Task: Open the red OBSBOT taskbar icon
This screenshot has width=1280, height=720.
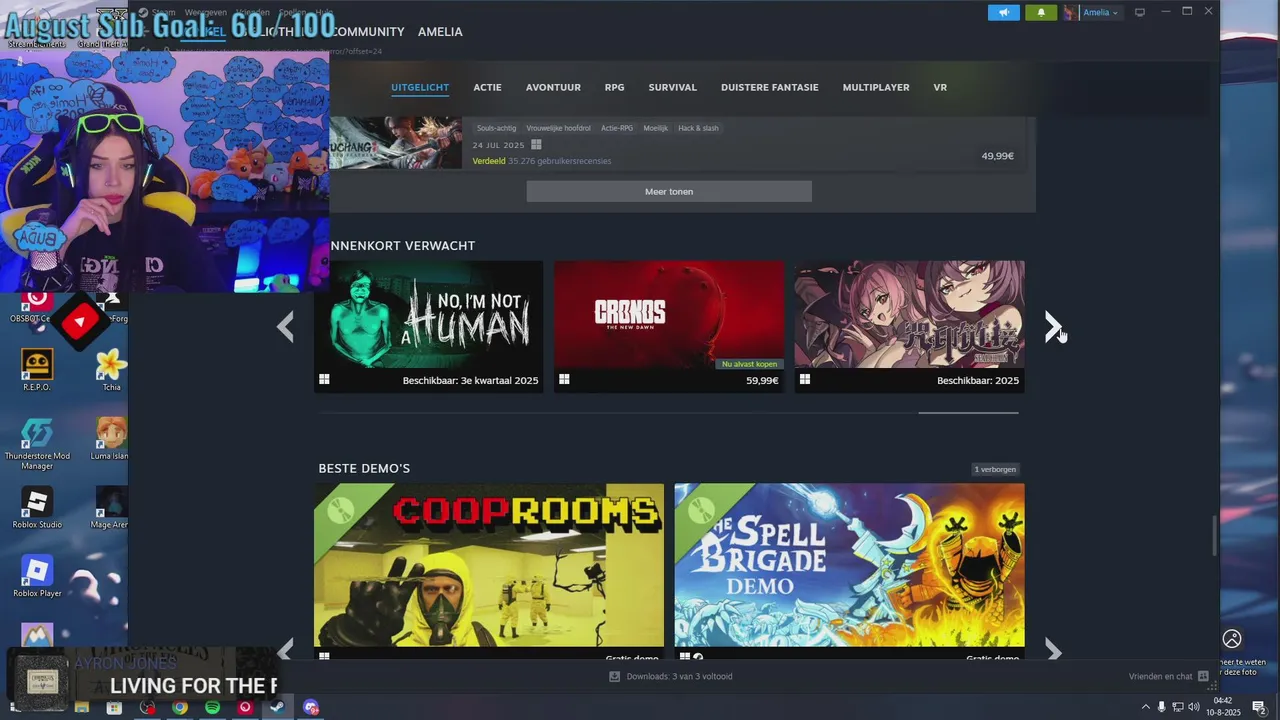Action: 245,707
